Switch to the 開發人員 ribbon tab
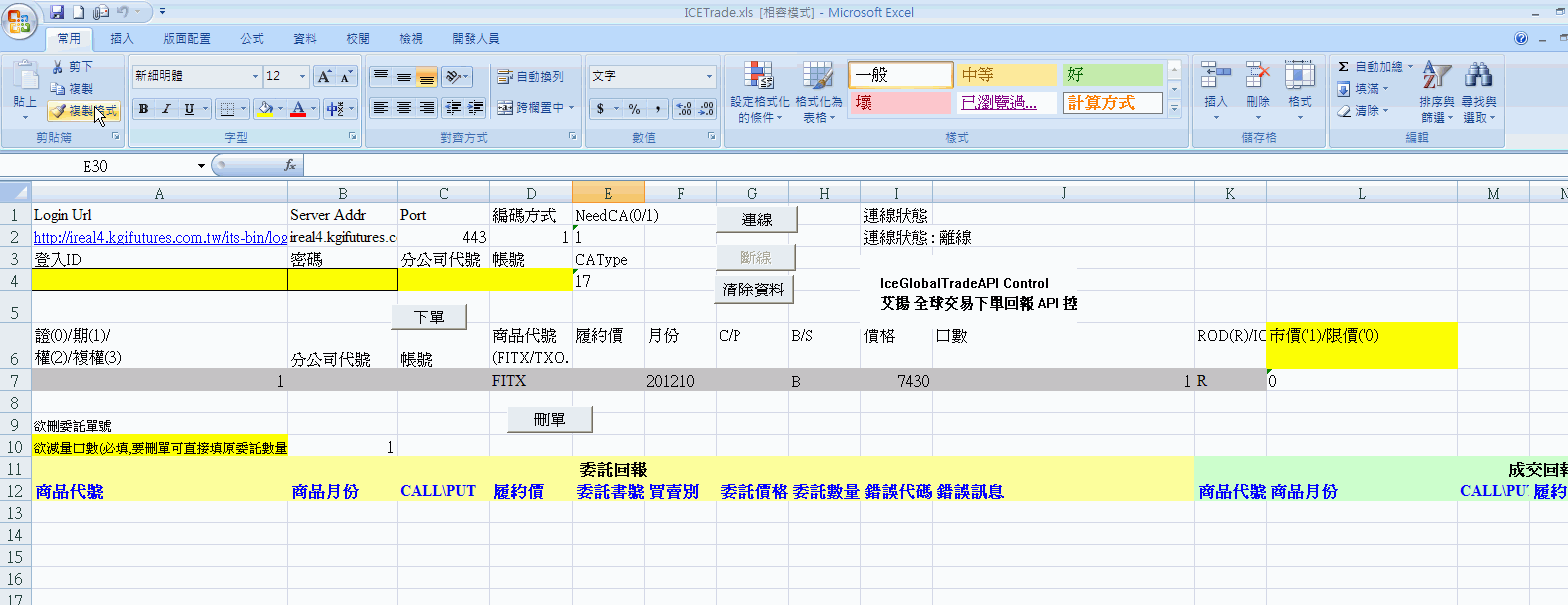Screen dimensions: 1568x605 pyautogui.click(x=476, y=39)
